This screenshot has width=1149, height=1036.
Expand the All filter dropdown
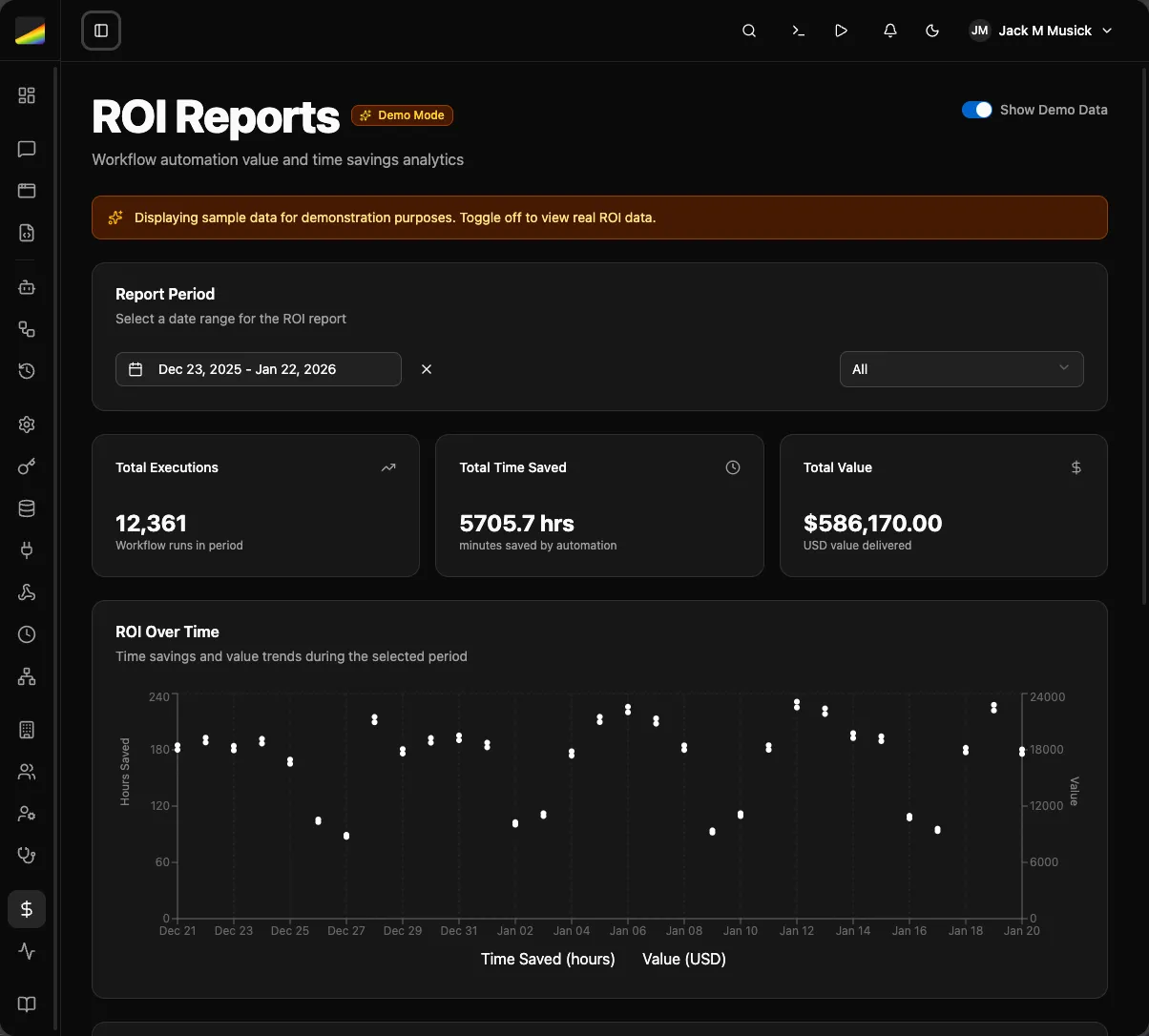click(961, 369)
